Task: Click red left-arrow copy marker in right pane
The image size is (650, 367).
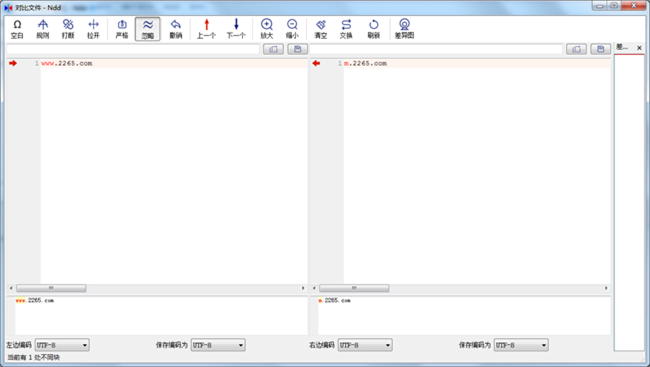Action: pos(316,63)
